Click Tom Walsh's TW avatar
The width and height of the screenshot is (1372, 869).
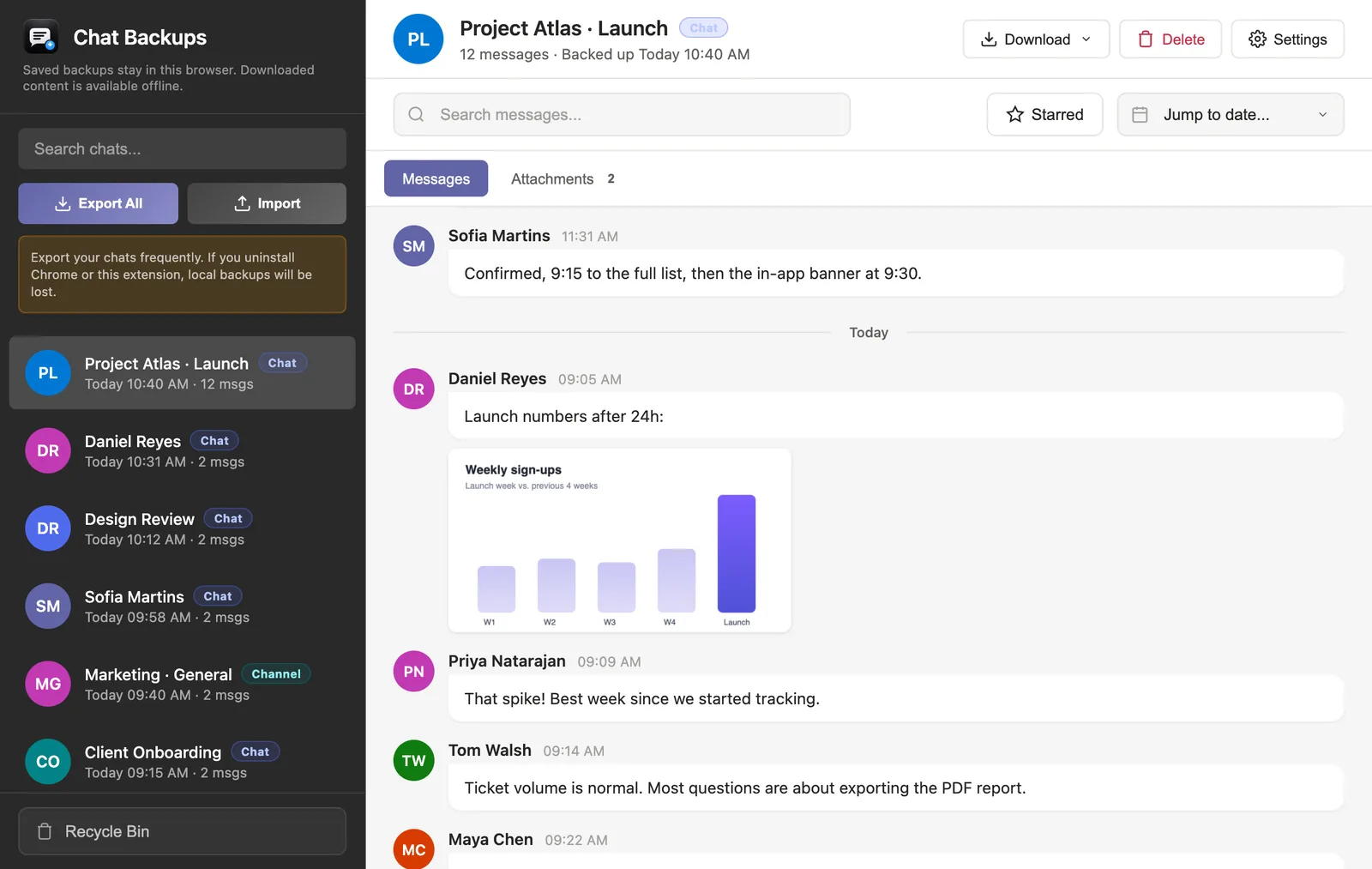click(414, 761)
